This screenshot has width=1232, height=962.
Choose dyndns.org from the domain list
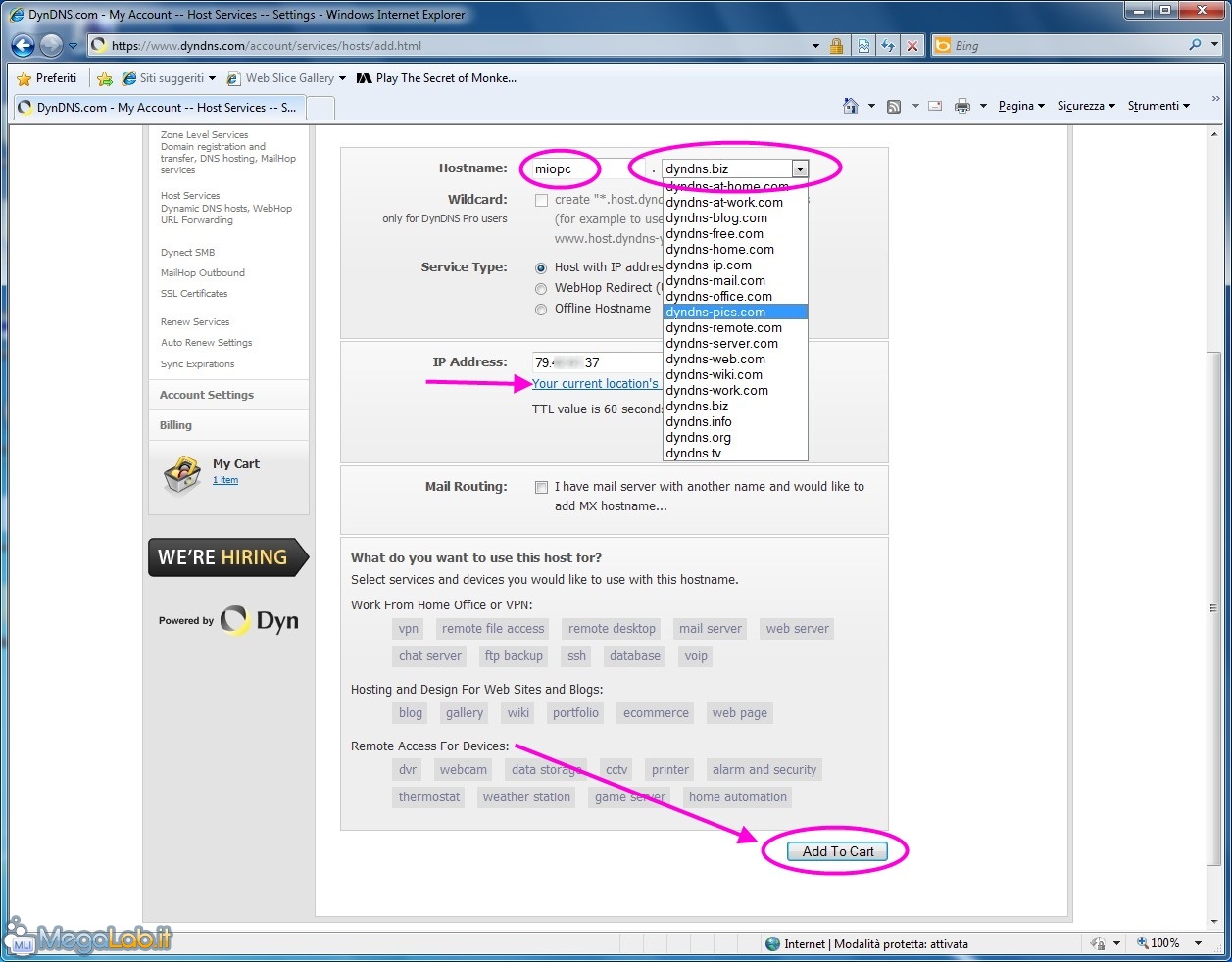735,438
